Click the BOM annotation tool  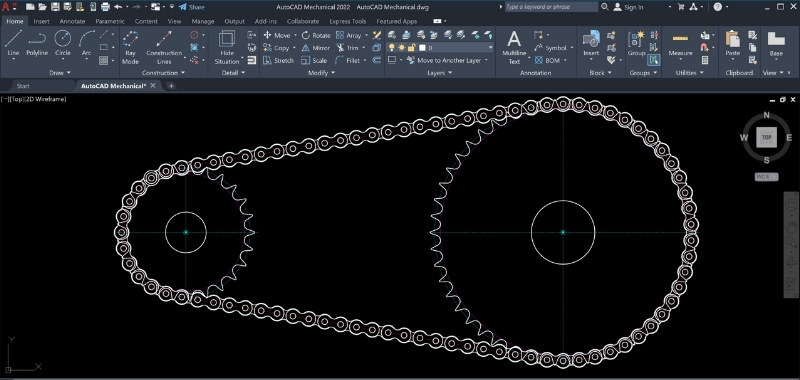coord(547,60)
